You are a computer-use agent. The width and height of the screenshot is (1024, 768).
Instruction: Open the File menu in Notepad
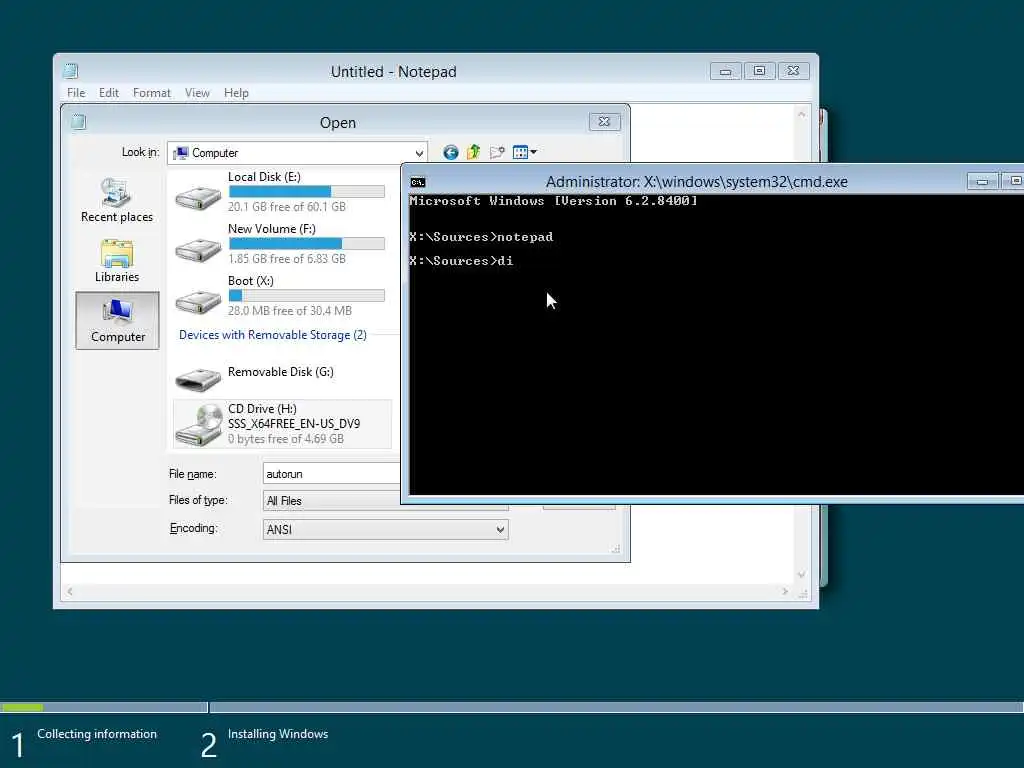pyautogui.click(x=76, y=93)
